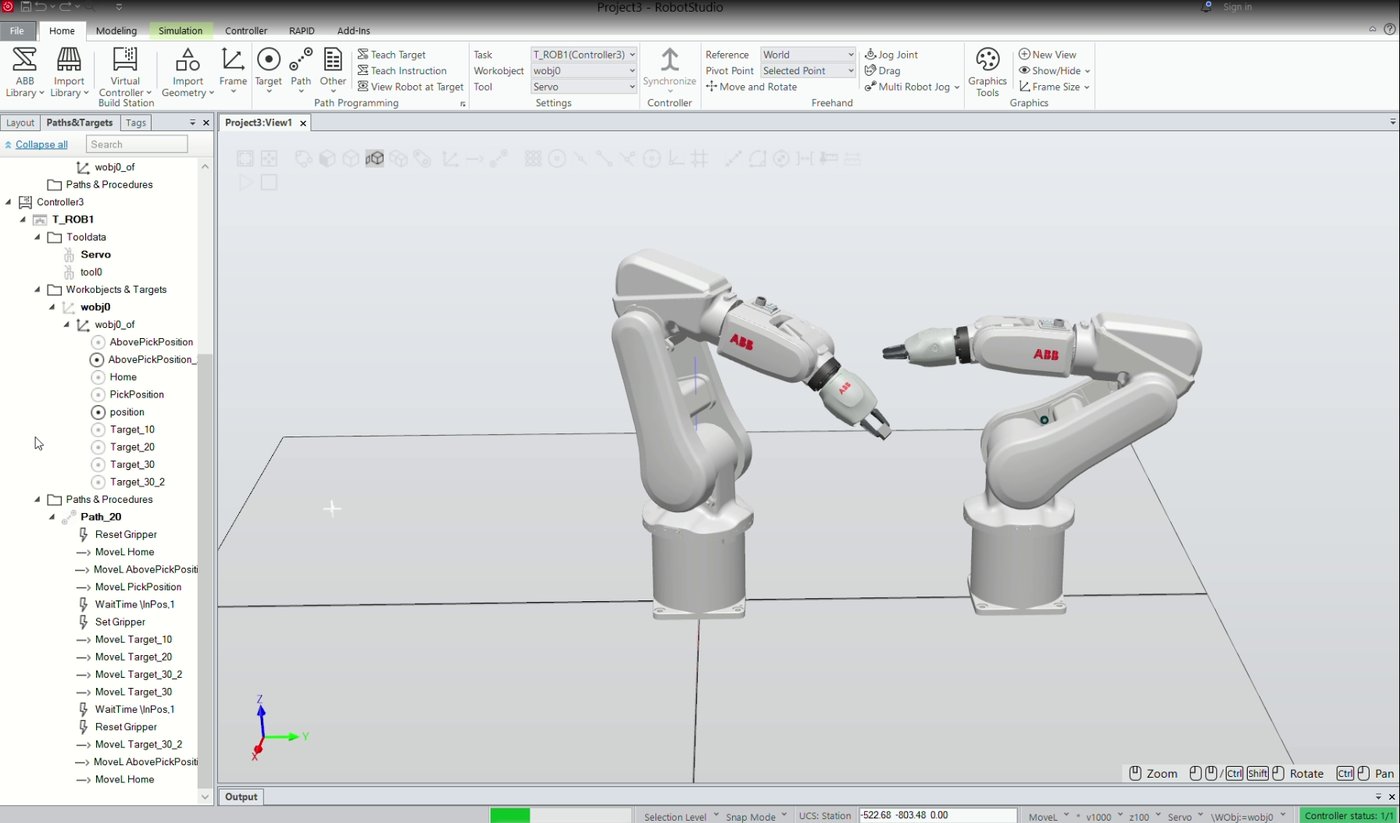Close the Project3:View1 tab

click(303, 123)
